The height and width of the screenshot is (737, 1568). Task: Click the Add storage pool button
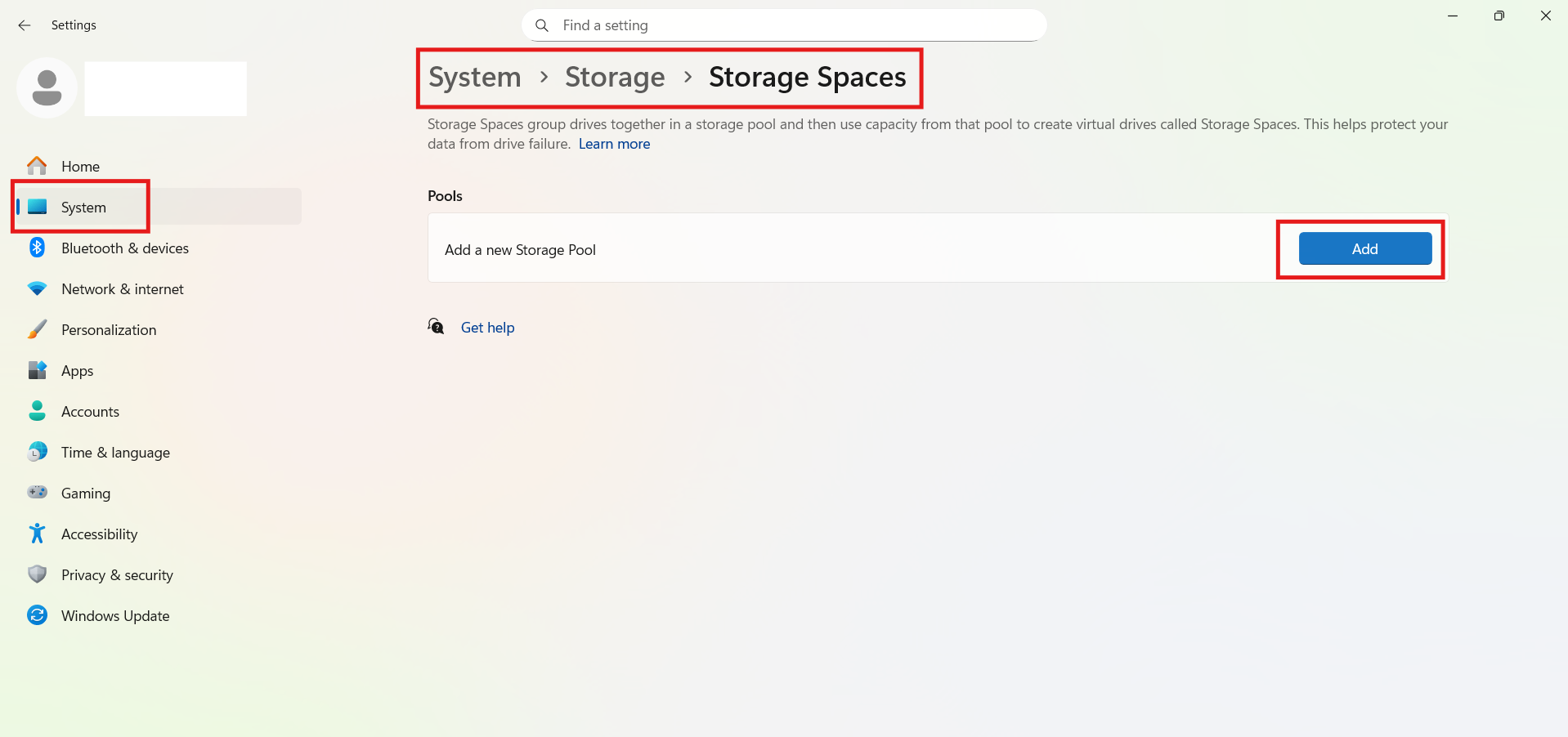click(1364, 249)
